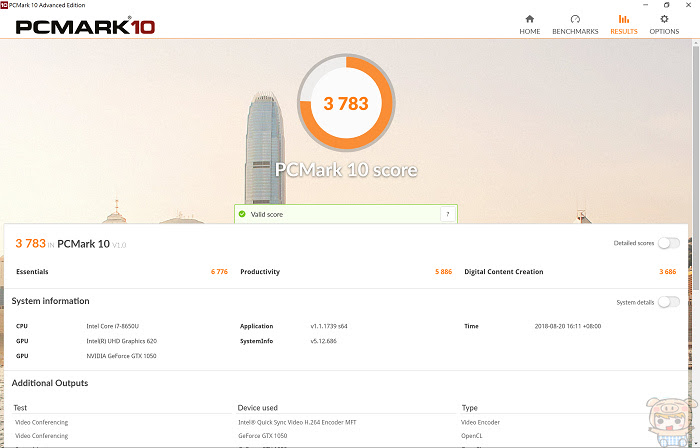Image resolution: width=700 pixels, height=448 pixels.
Task: Click the Productivity score 5 886
Action: [443, 272]
